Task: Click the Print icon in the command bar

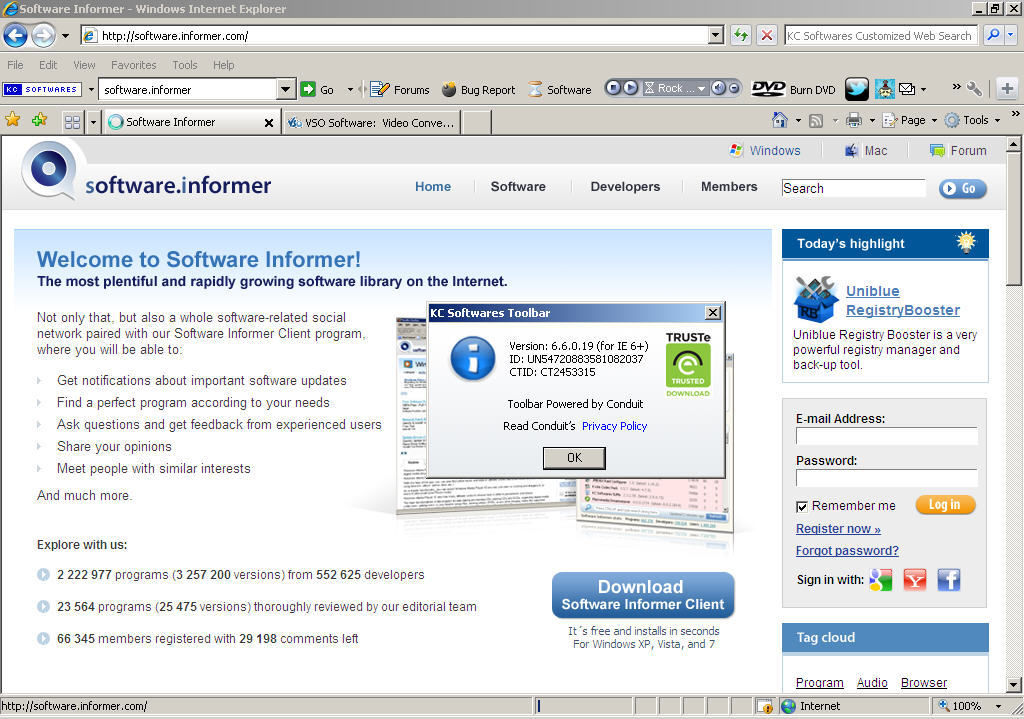Action: (852, 120)
